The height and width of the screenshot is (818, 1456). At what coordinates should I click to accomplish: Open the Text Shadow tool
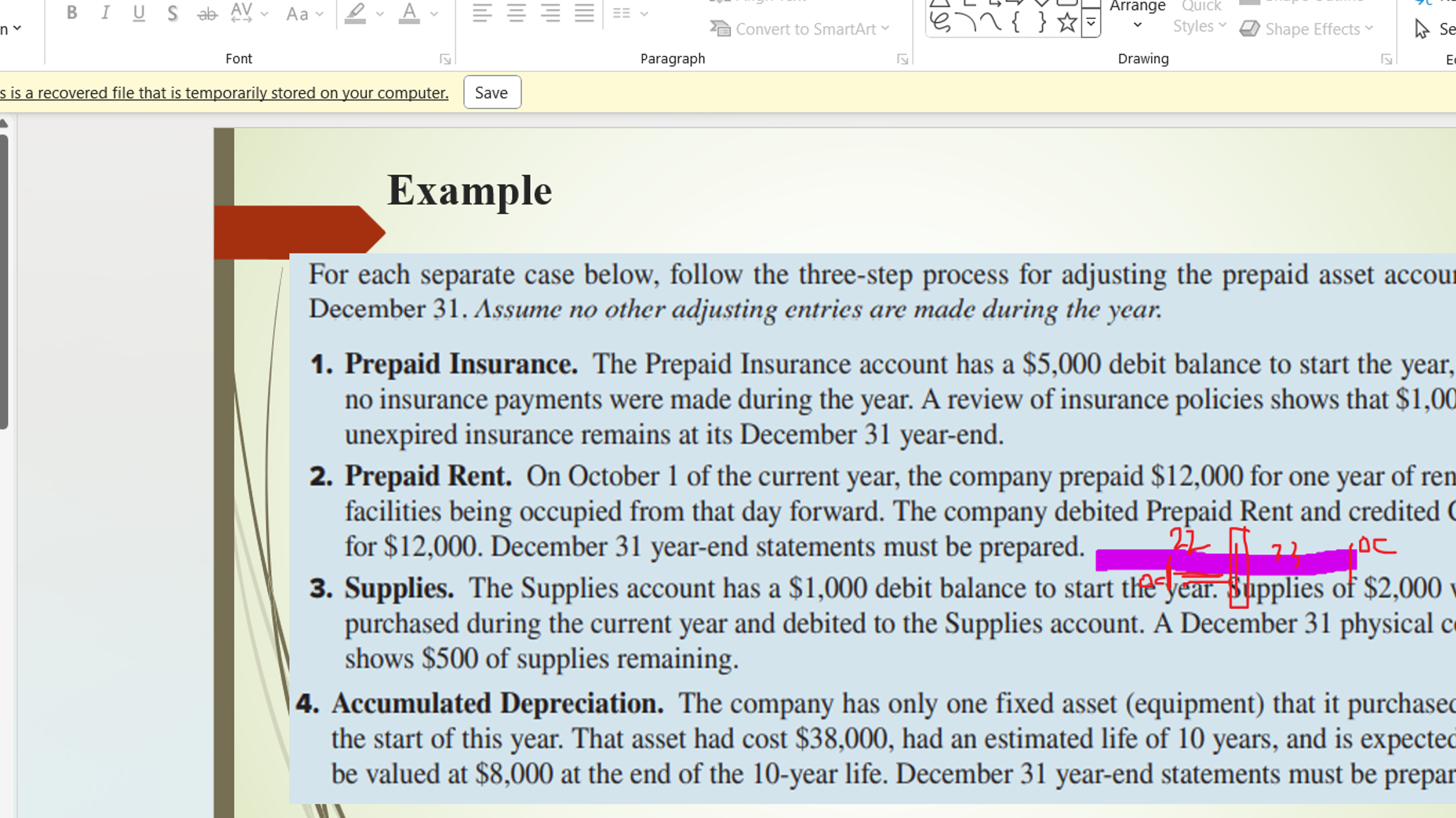172,13
